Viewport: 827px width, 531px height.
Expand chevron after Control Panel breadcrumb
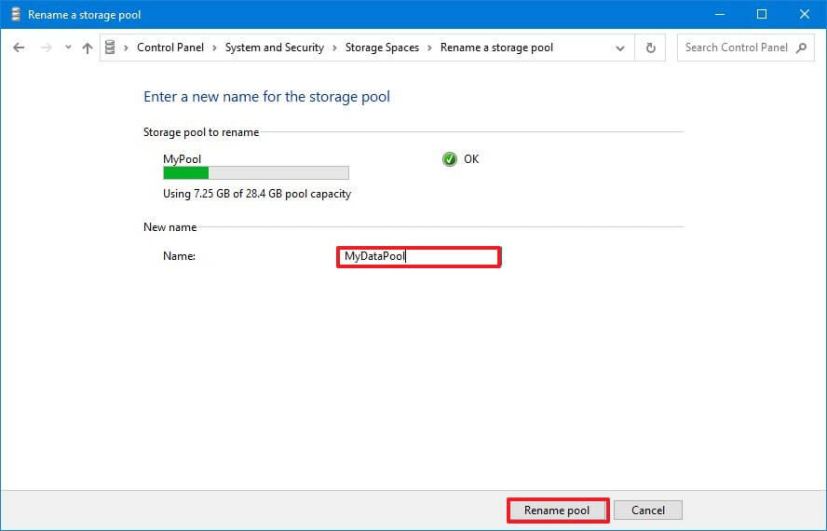217,48
